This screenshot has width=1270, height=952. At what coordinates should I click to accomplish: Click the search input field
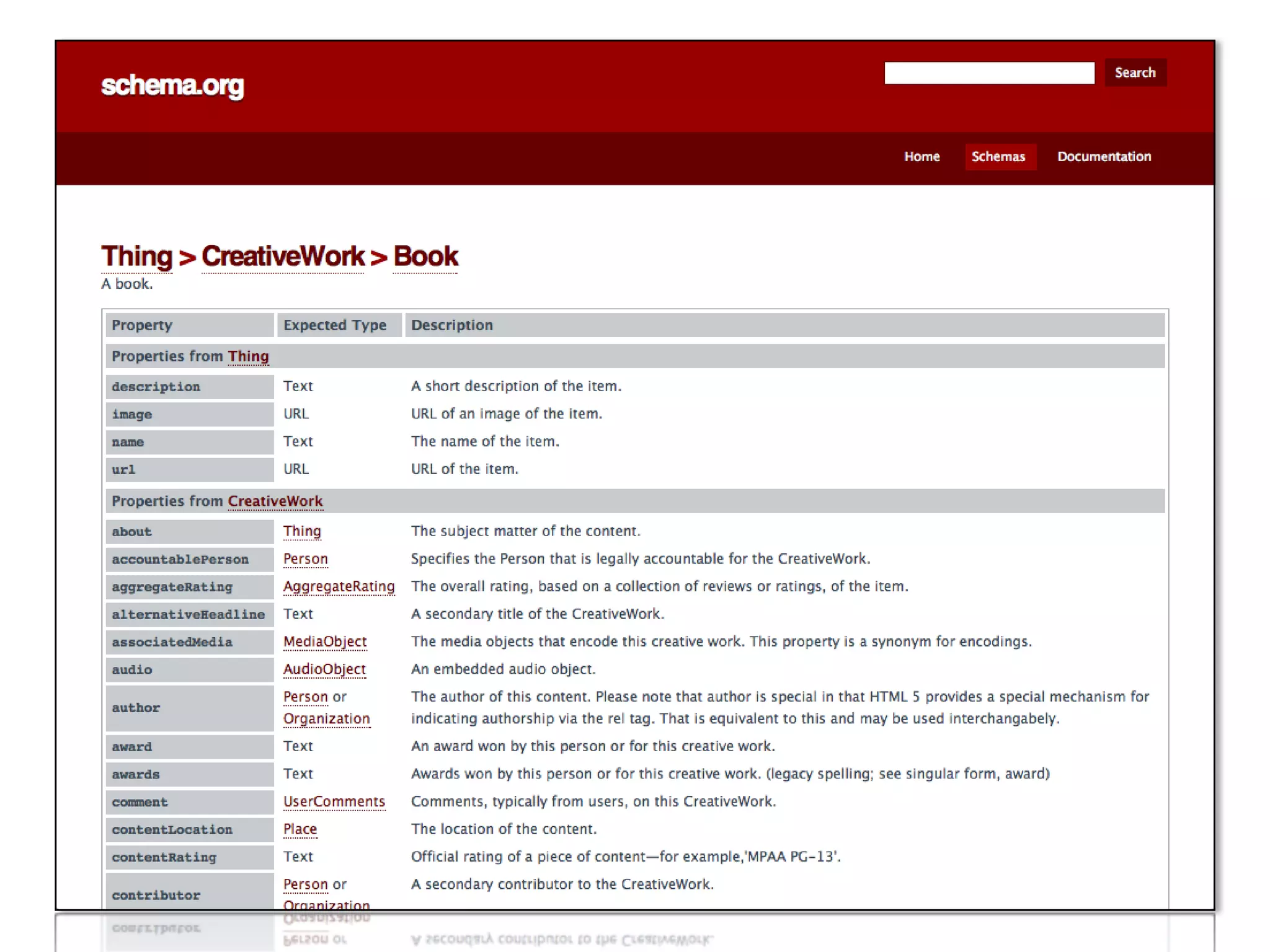coord(988,73)
